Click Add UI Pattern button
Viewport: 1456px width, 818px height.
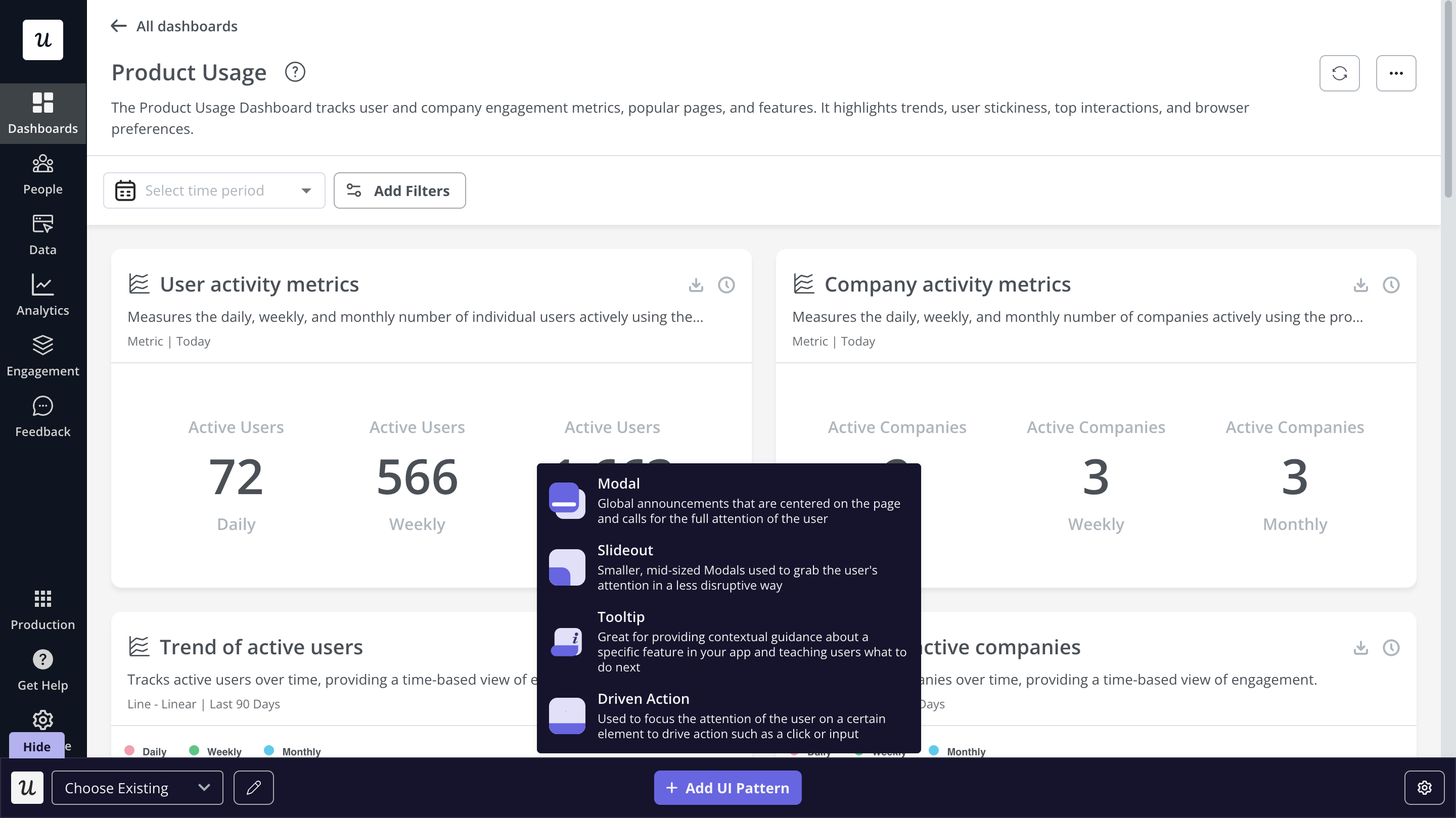point(728,788)
